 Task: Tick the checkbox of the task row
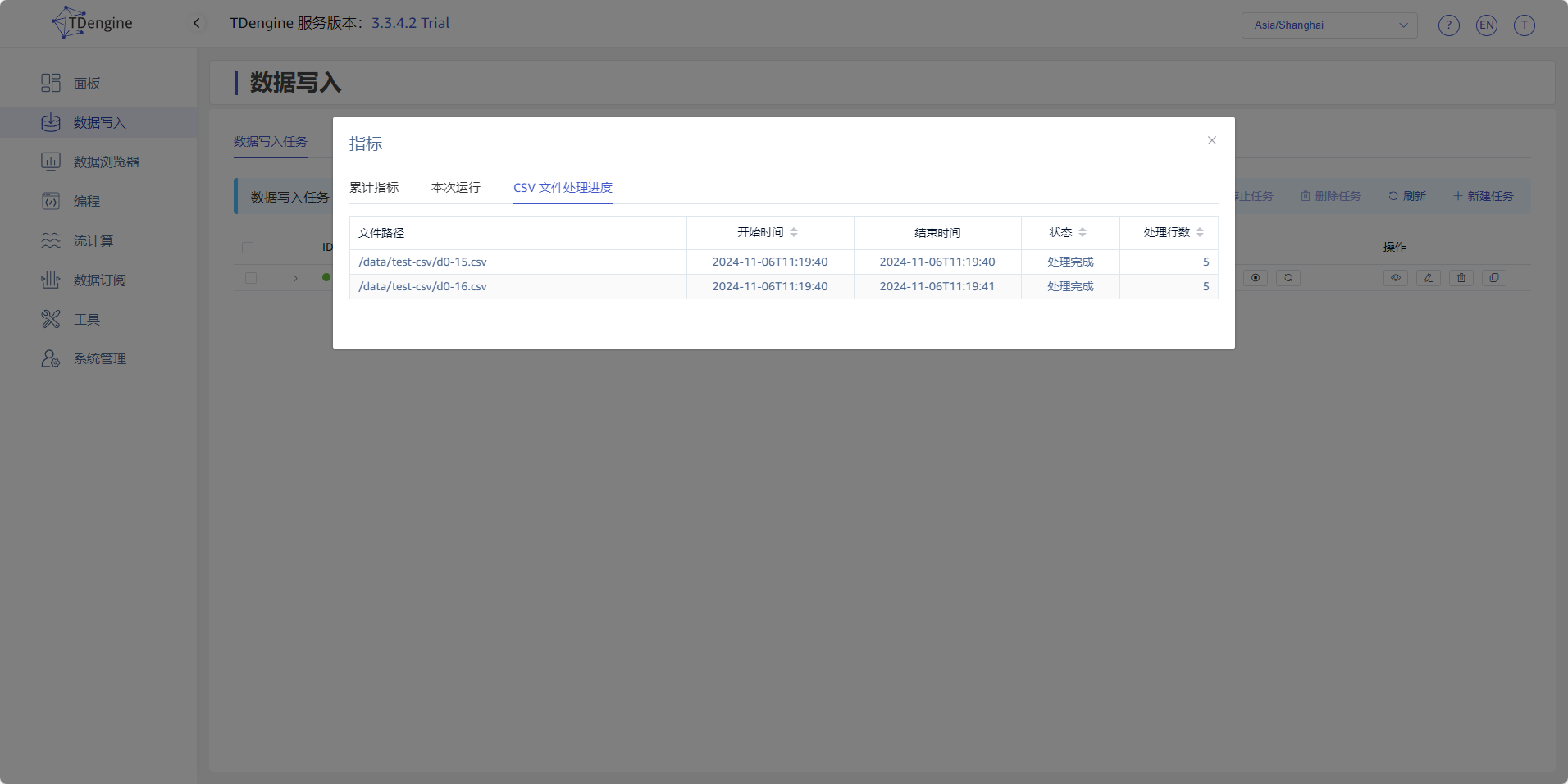[251, 278]
